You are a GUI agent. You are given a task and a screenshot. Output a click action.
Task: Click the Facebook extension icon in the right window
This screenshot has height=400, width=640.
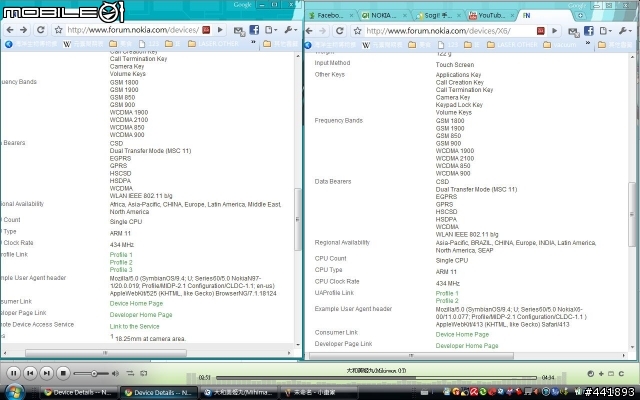tap(589, 31)
